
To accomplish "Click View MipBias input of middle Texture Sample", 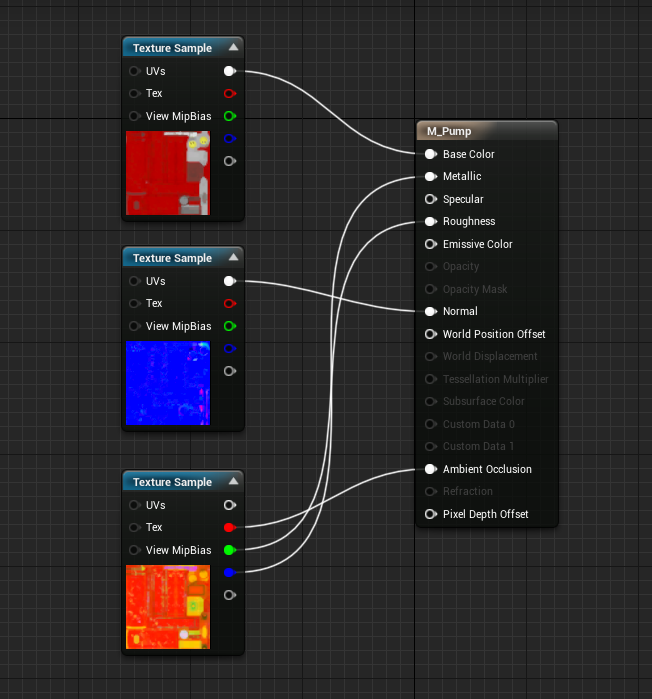I will 135,326.
